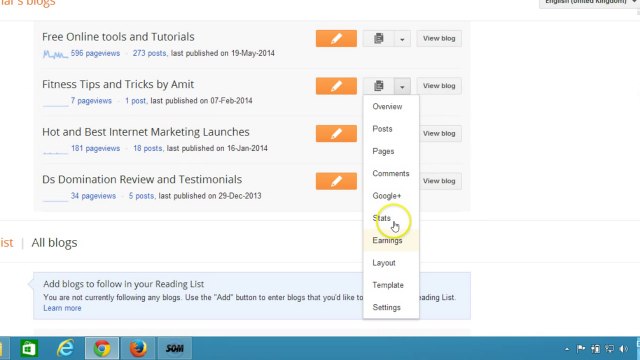View blog Hot and Best Internet Marketing
This screenshot has height=360, width=640.
click(440, 133)
